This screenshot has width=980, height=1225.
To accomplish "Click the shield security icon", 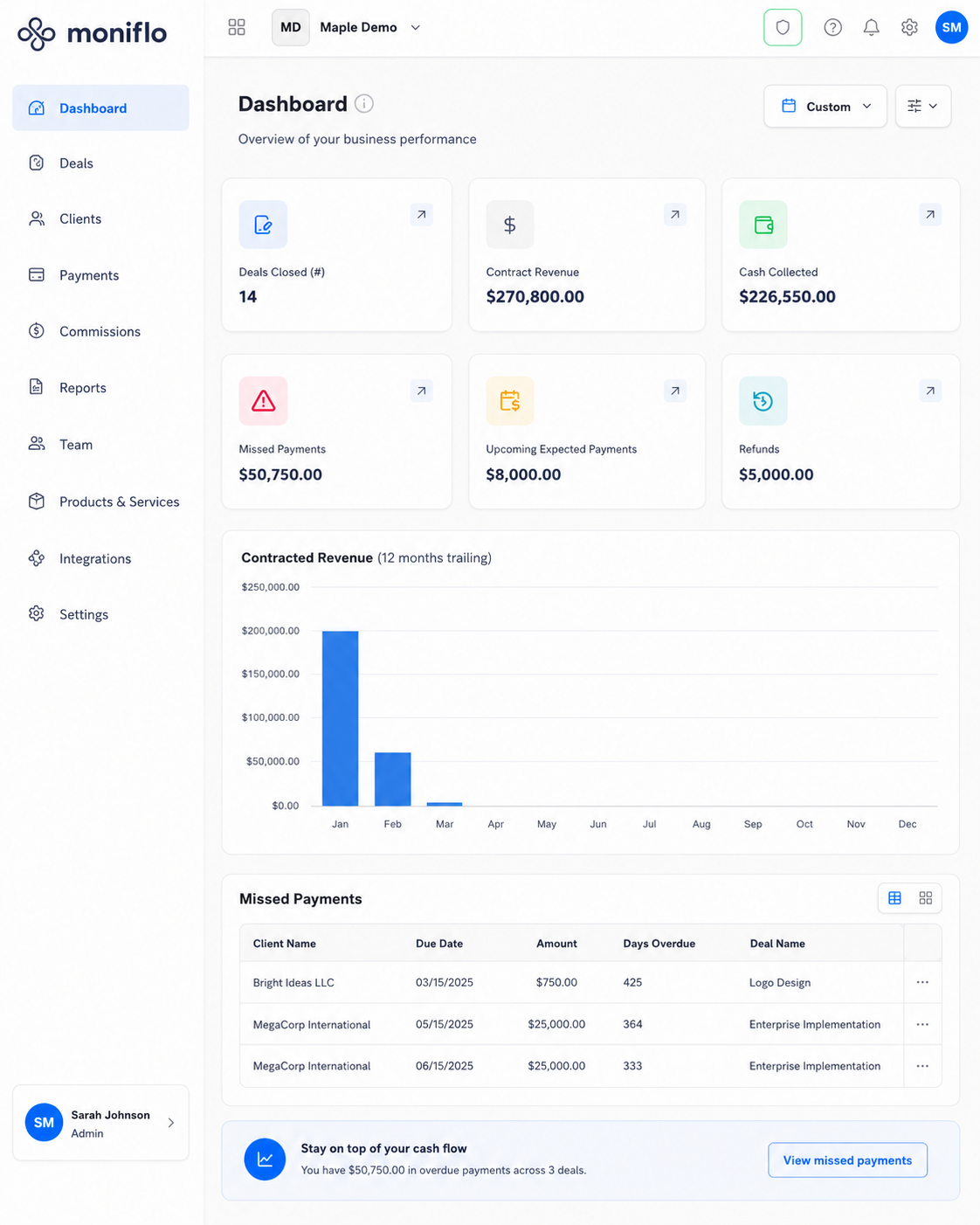I will point(783,27).
